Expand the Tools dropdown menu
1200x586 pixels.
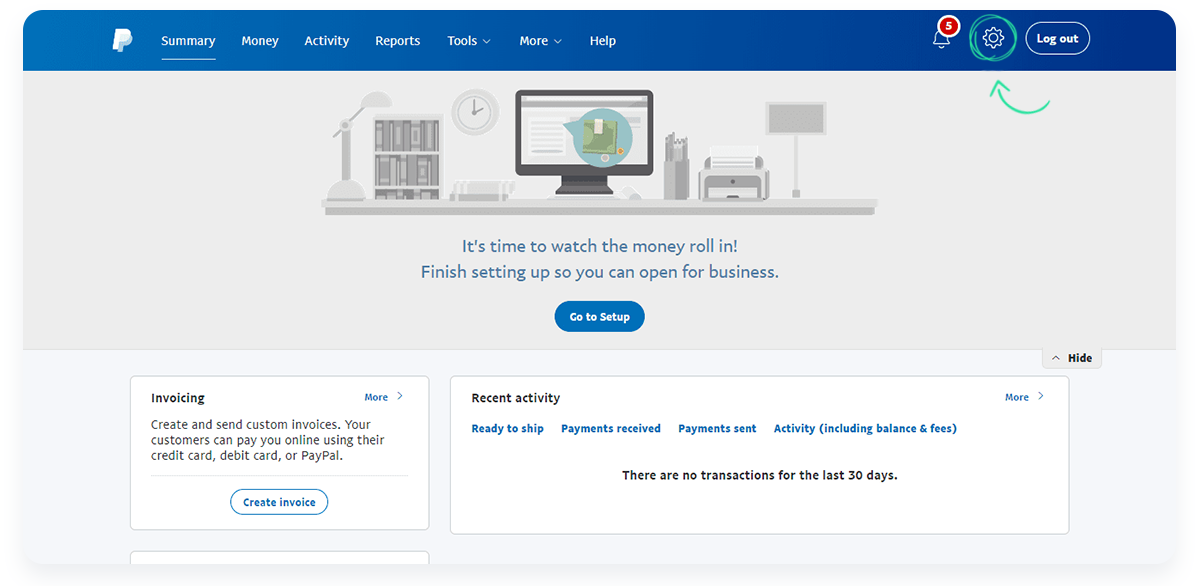point(469,41)
